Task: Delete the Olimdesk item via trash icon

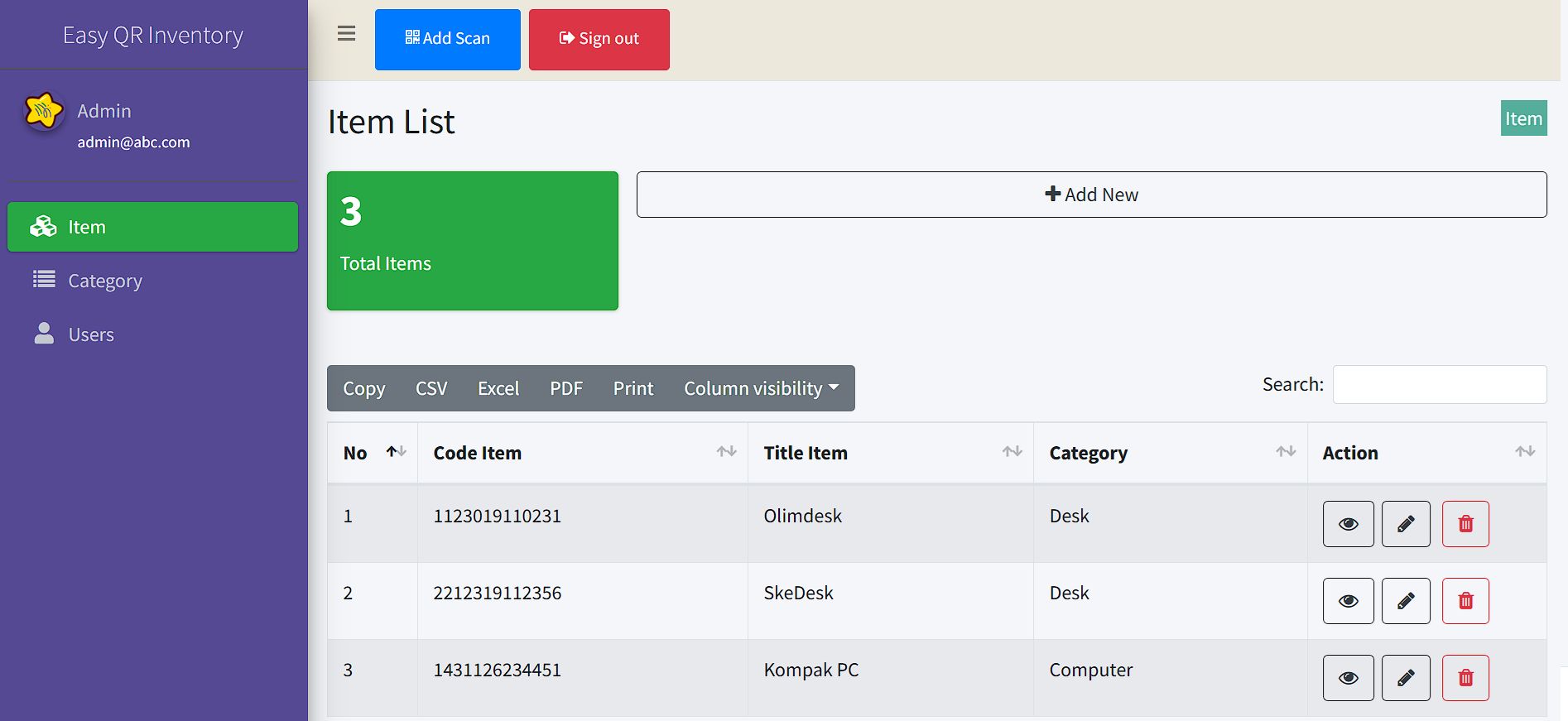Action: pos(1465,524)
